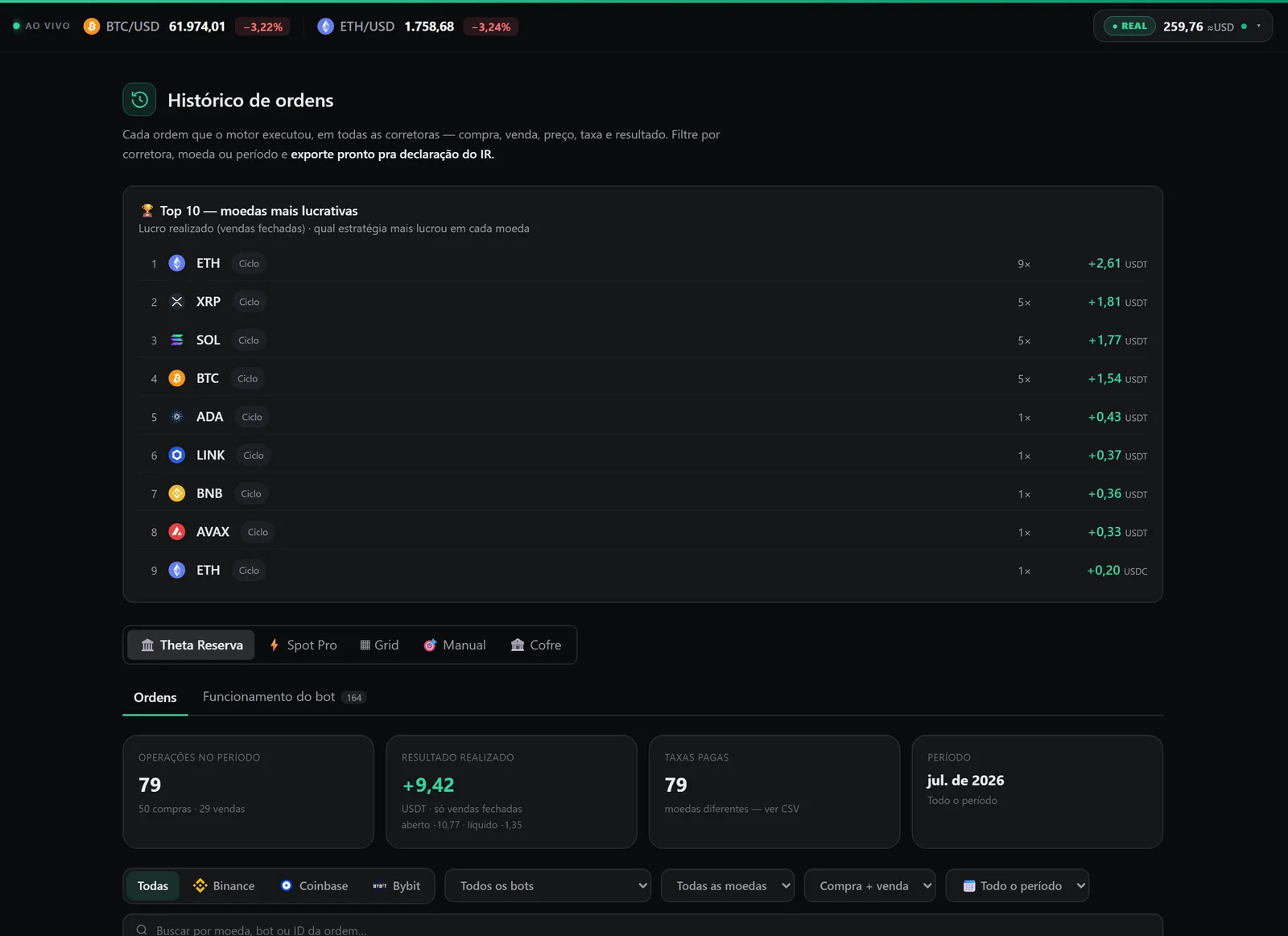Filter orders by Binance exchange
This screenshot has height=936, width=1288.
[x=224, y=886]
